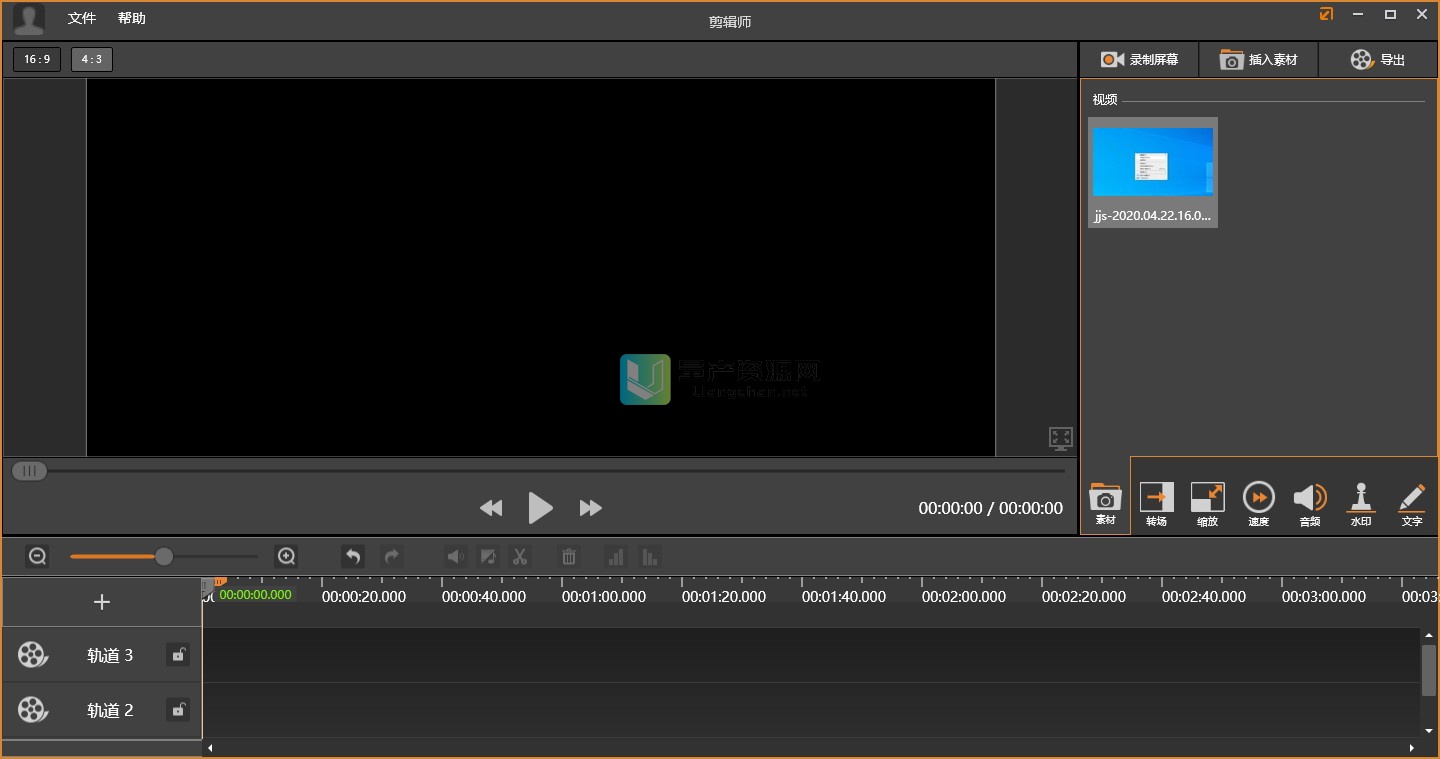Zoom in the timeline with plus magnifier

click(x=286, y=556)
